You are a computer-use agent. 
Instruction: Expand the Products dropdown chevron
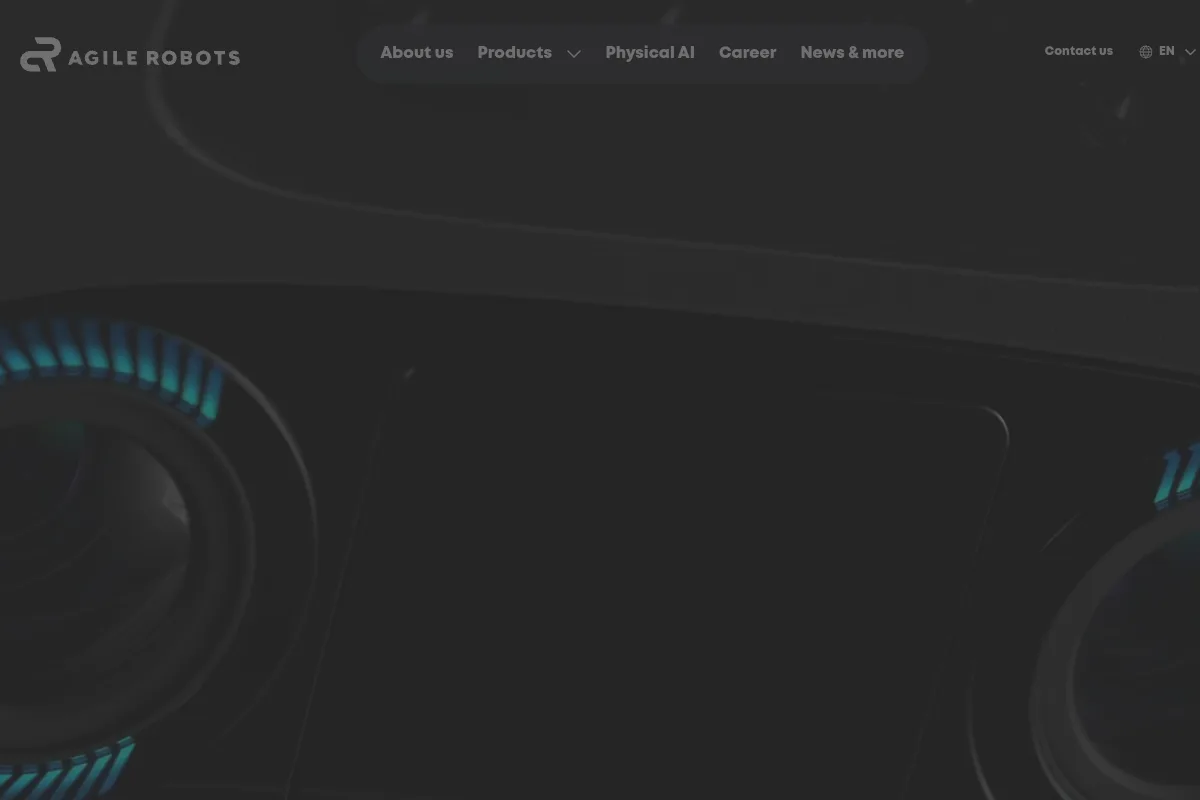(574, 54)
